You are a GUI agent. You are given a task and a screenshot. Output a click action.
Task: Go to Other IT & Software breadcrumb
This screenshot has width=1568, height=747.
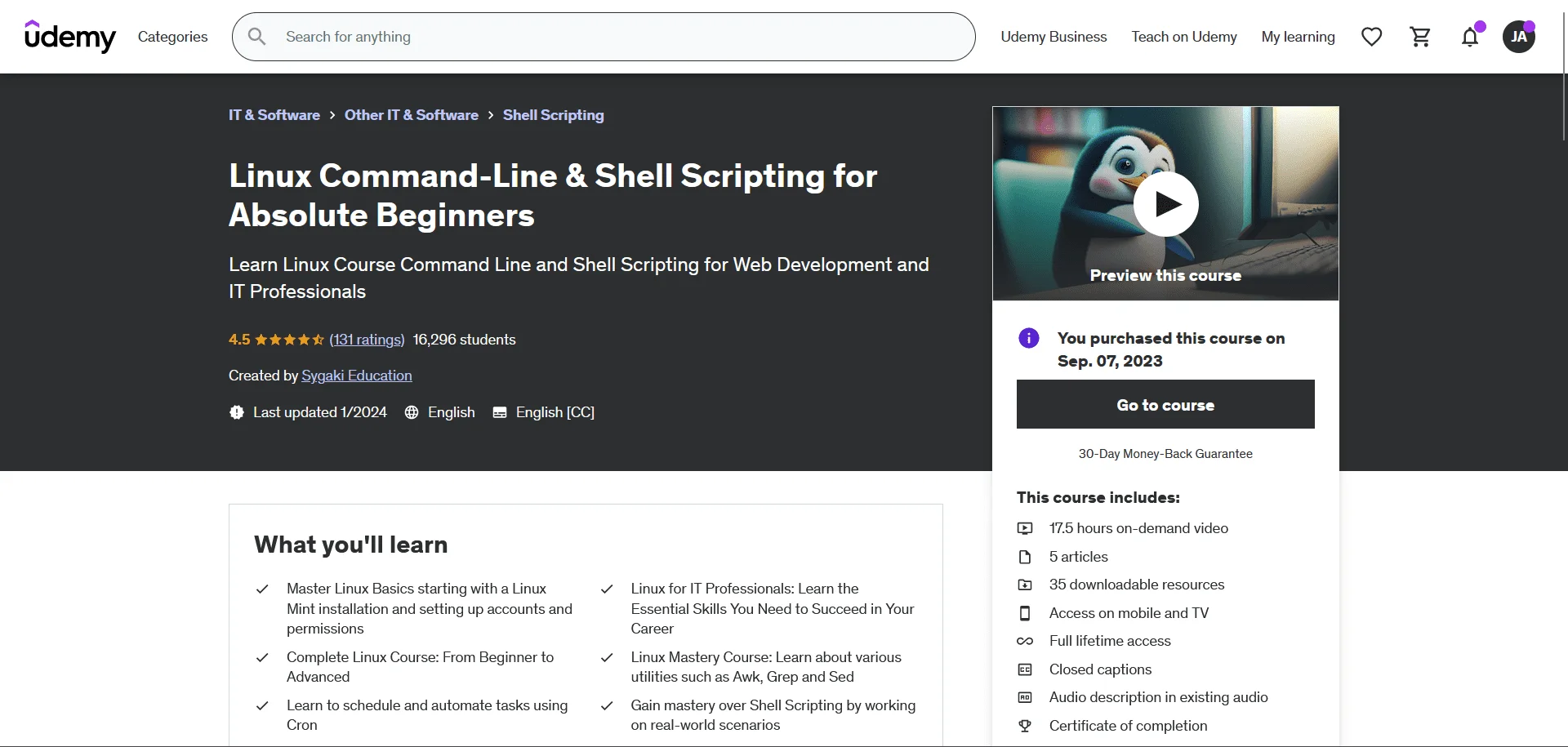pyautogui.click(x=412, y=115)
